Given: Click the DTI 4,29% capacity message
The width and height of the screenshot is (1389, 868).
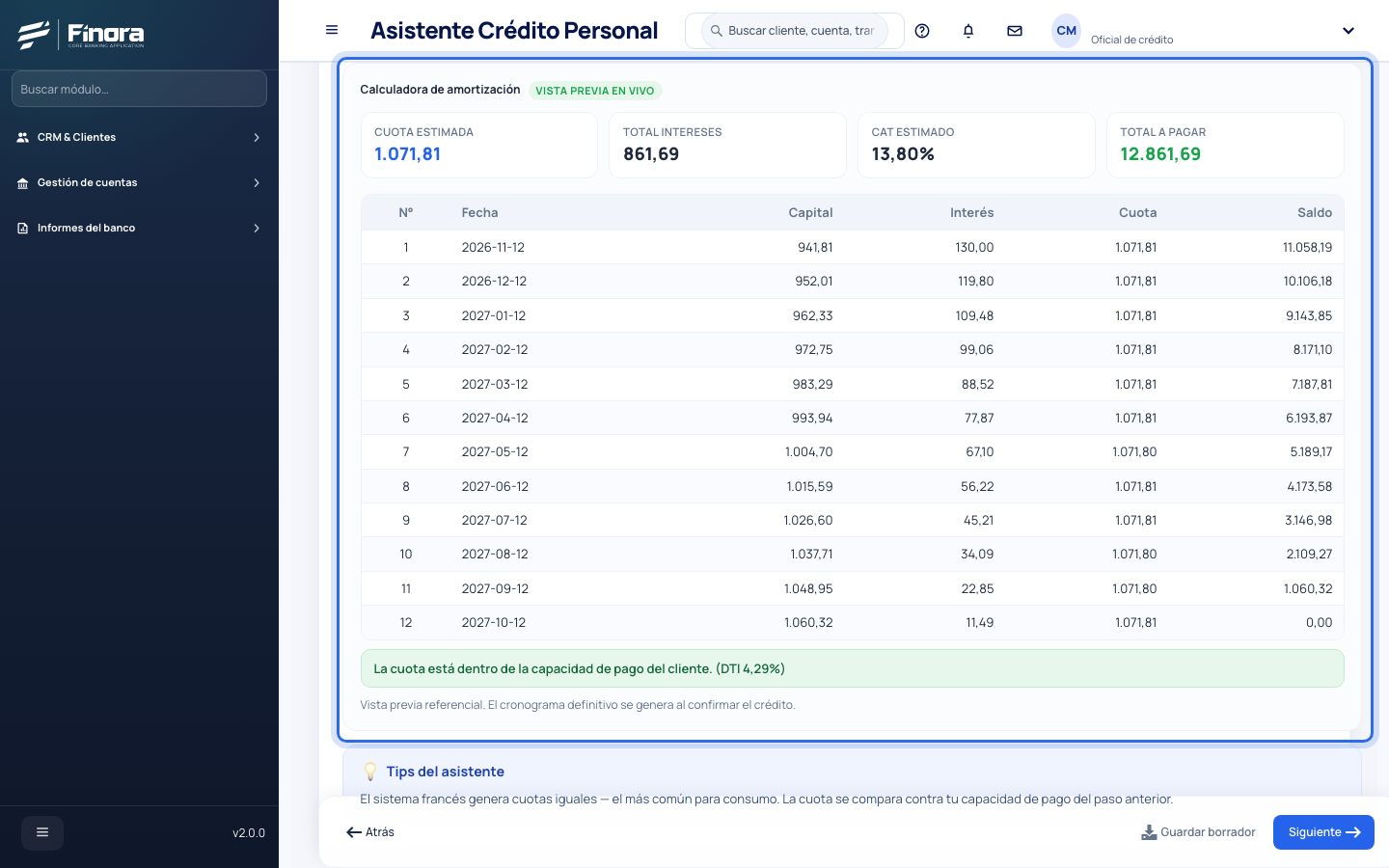Looking at the screenshot, I should (x=852, y=668).
